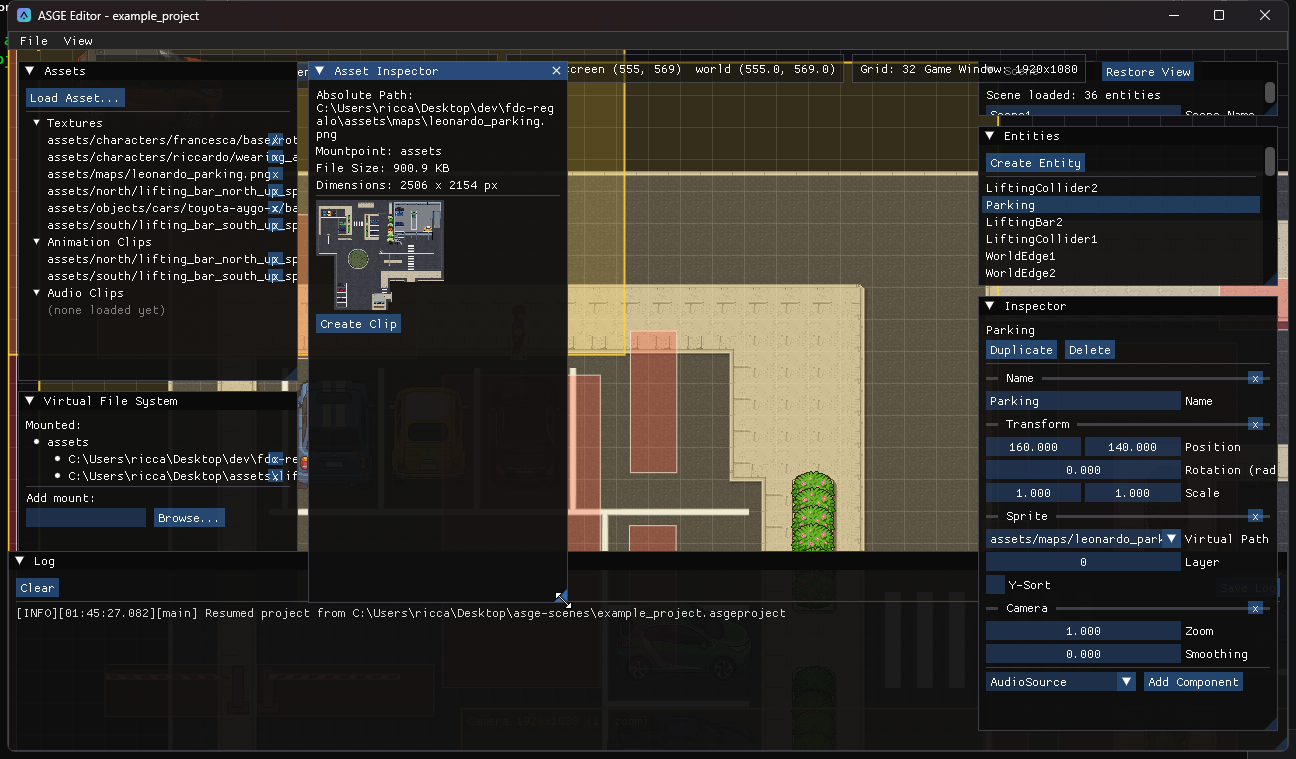Click the Restore View button
This screenshot has height=759, width=1296.
pyautogui.click(x=1148, y=72)
